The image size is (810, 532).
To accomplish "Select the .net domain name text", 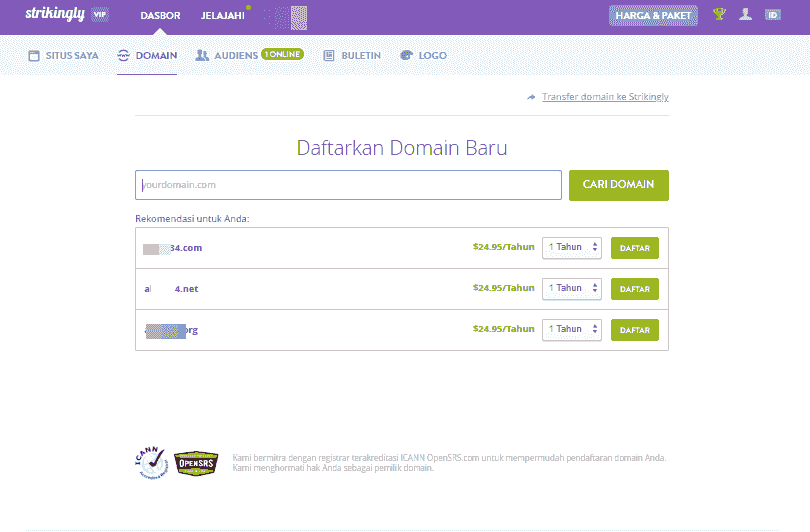I will click(x=171, y=289).
